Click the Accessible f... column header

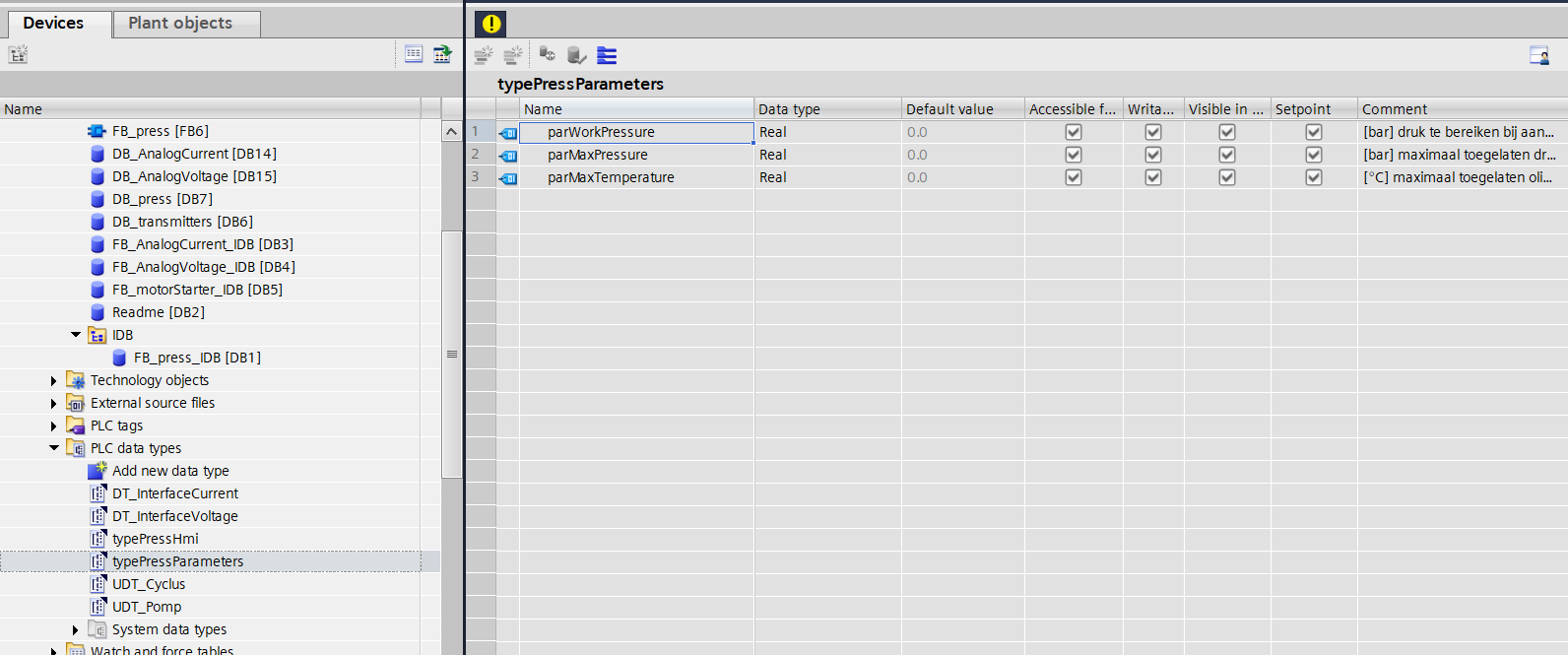[x=1074, y=109]
